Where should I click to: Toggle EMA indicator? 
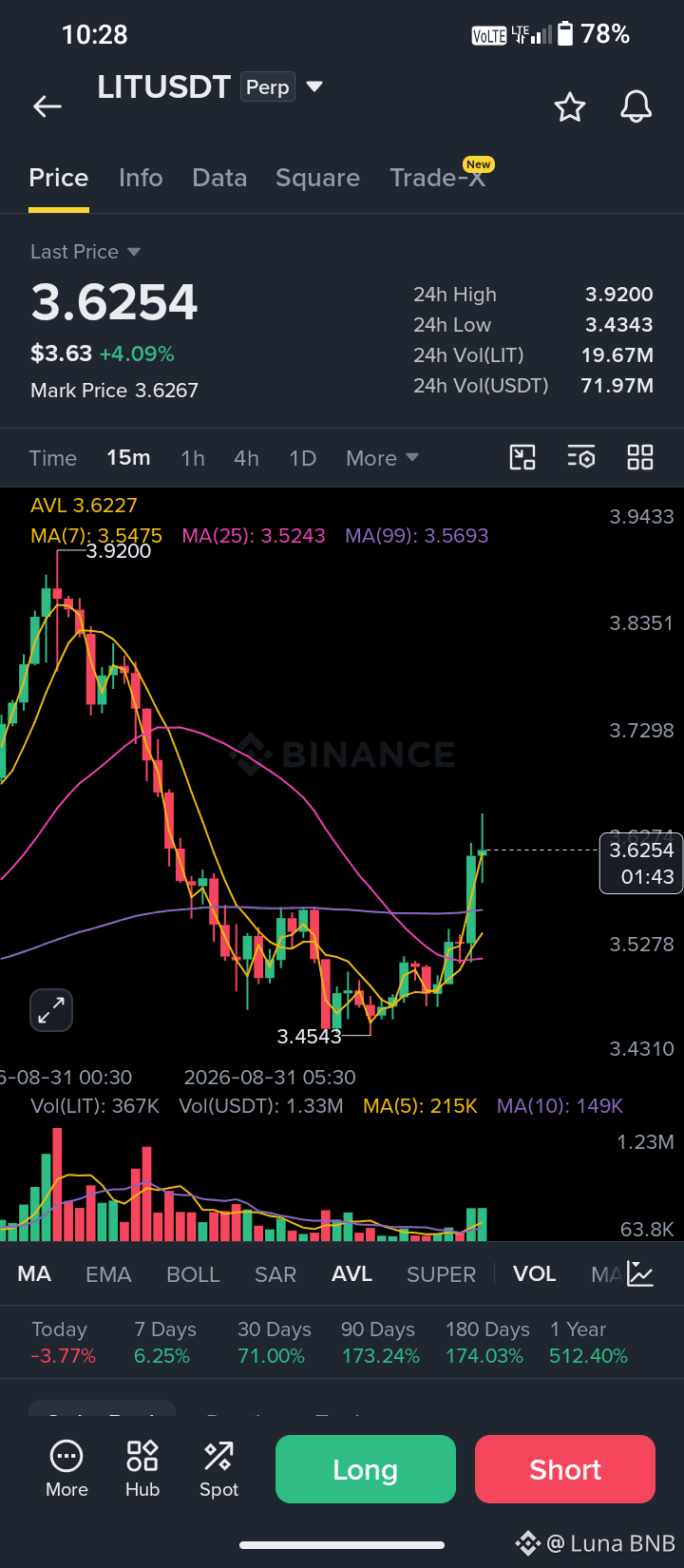(108, 1274)
